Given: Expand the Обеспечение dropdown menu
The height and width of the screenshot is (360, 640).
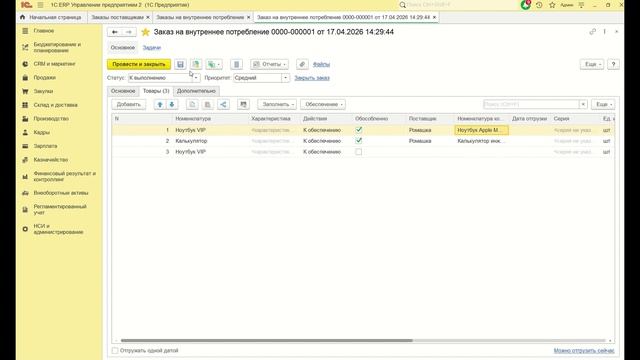Looking at the screenshot, I should pyautogui.click(x=323, y=104).
